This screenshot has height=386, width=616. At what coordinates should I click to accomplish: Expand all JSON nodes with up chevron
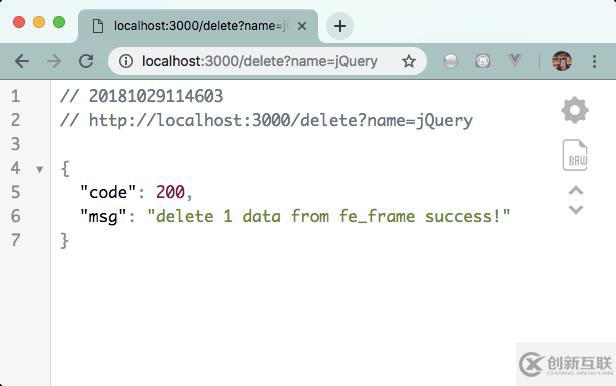pyautogui.click(x=576, y=191)
